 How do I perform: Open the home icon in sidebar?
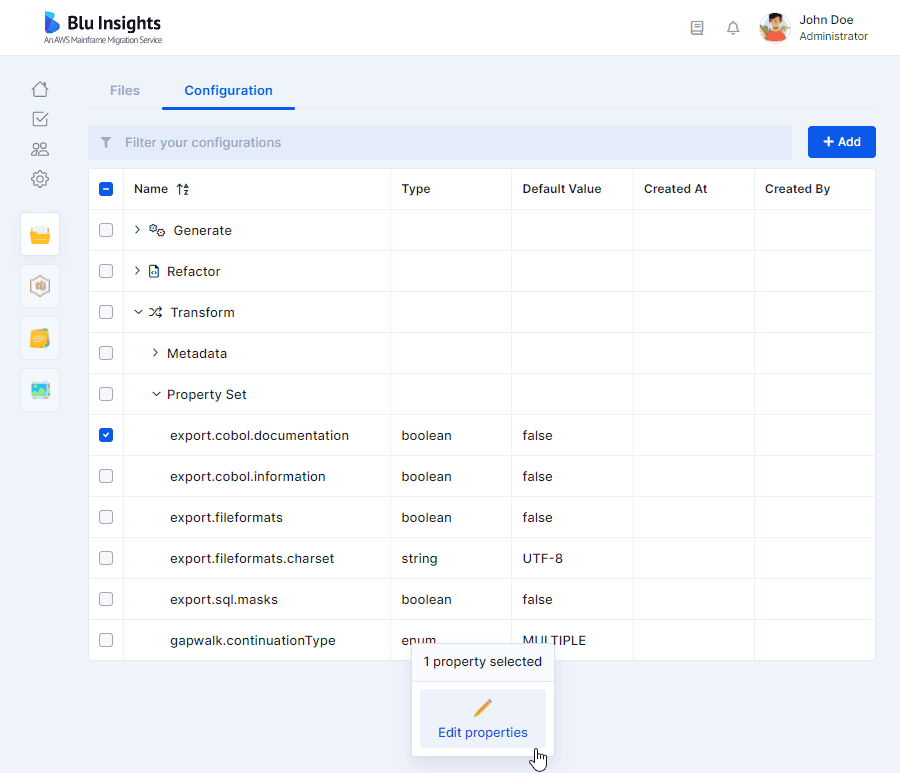[40, 89]
